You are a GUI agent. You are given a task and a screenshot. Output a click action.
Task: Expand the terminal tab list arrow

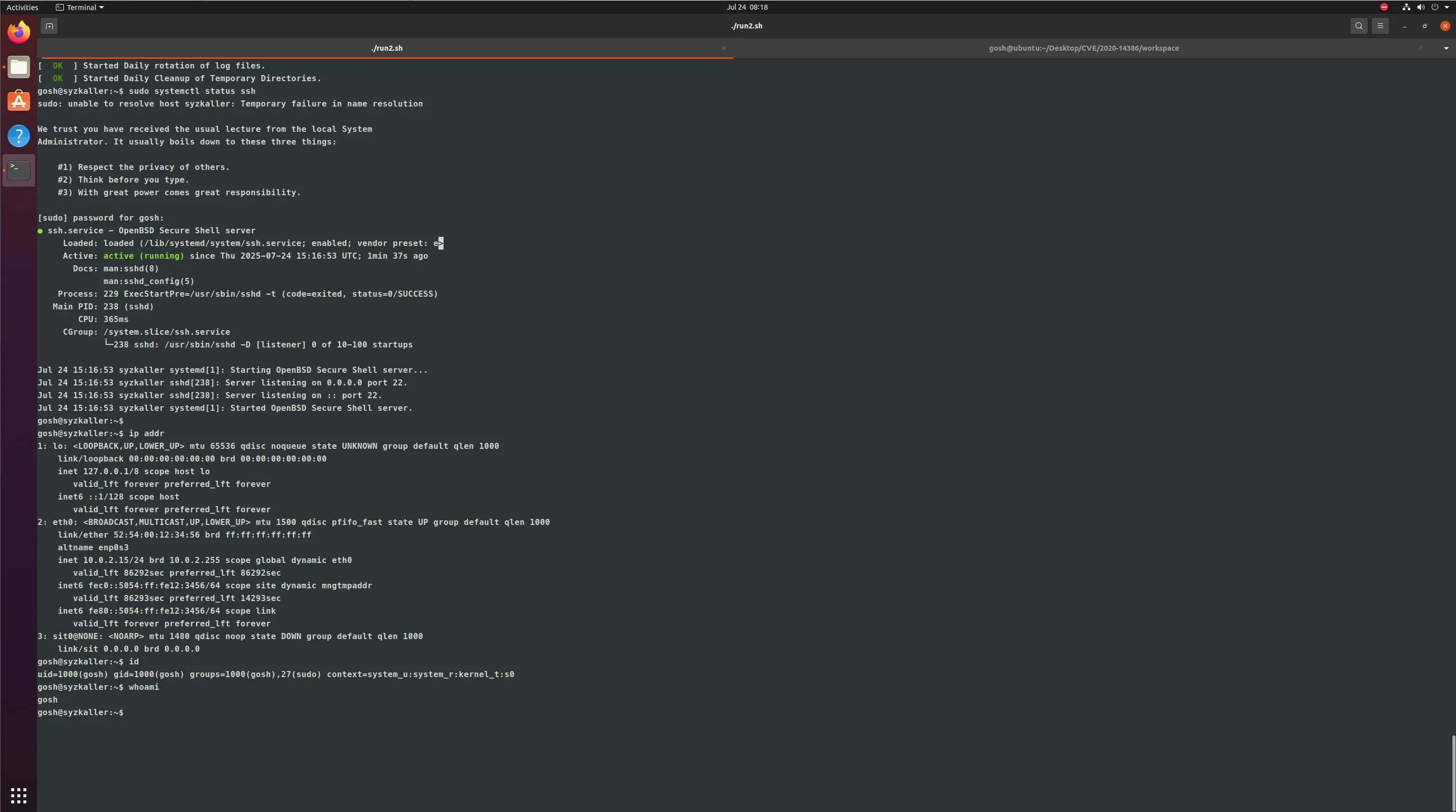click(x=1446, y=49)
